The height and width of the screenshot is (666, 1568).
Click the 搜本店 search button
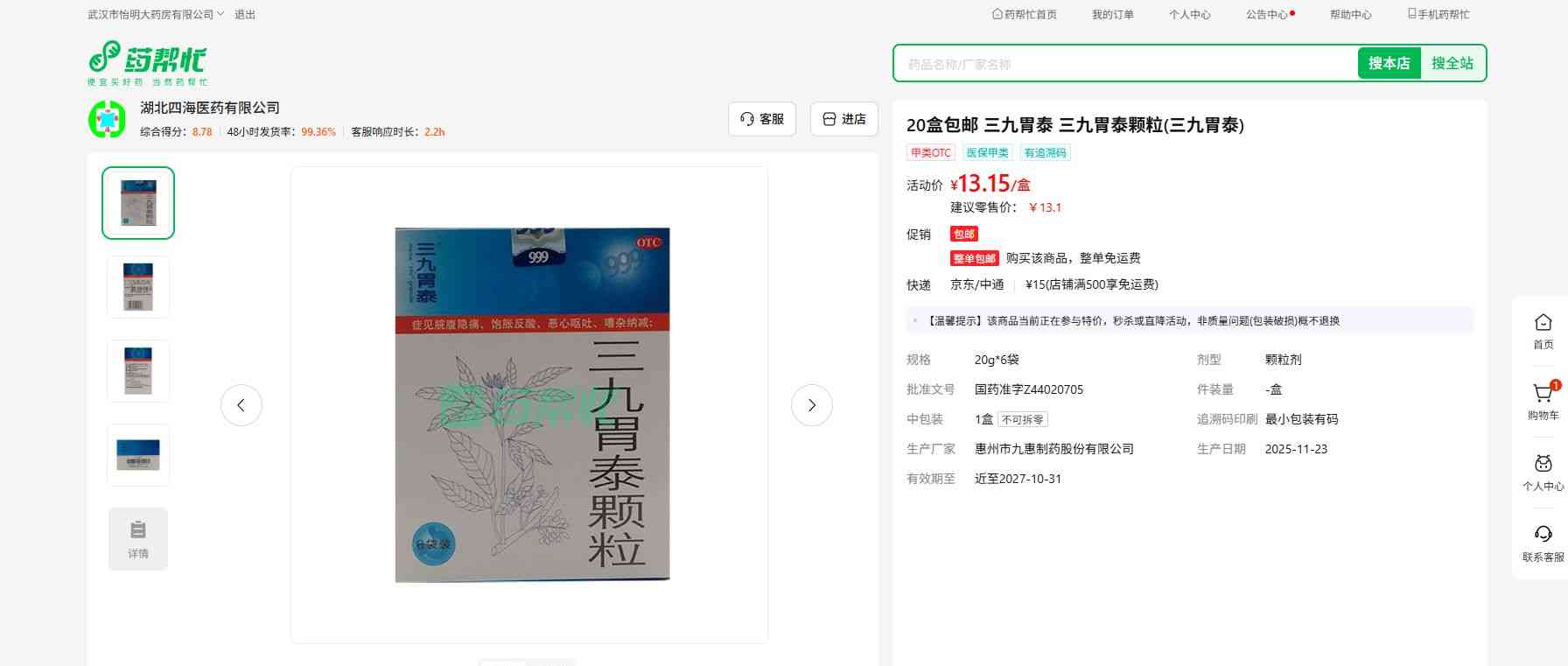tap(1389, 63)
